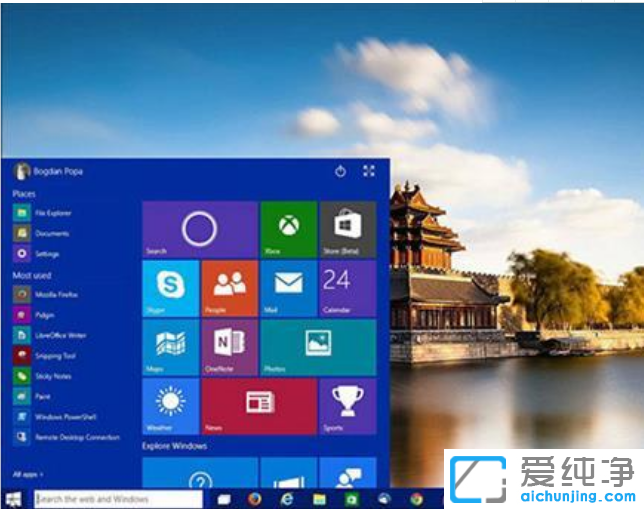Image resolution: width=644 pixels, height=509 pixels.
Task: Open the Photos tile
Action: point(318,348)
